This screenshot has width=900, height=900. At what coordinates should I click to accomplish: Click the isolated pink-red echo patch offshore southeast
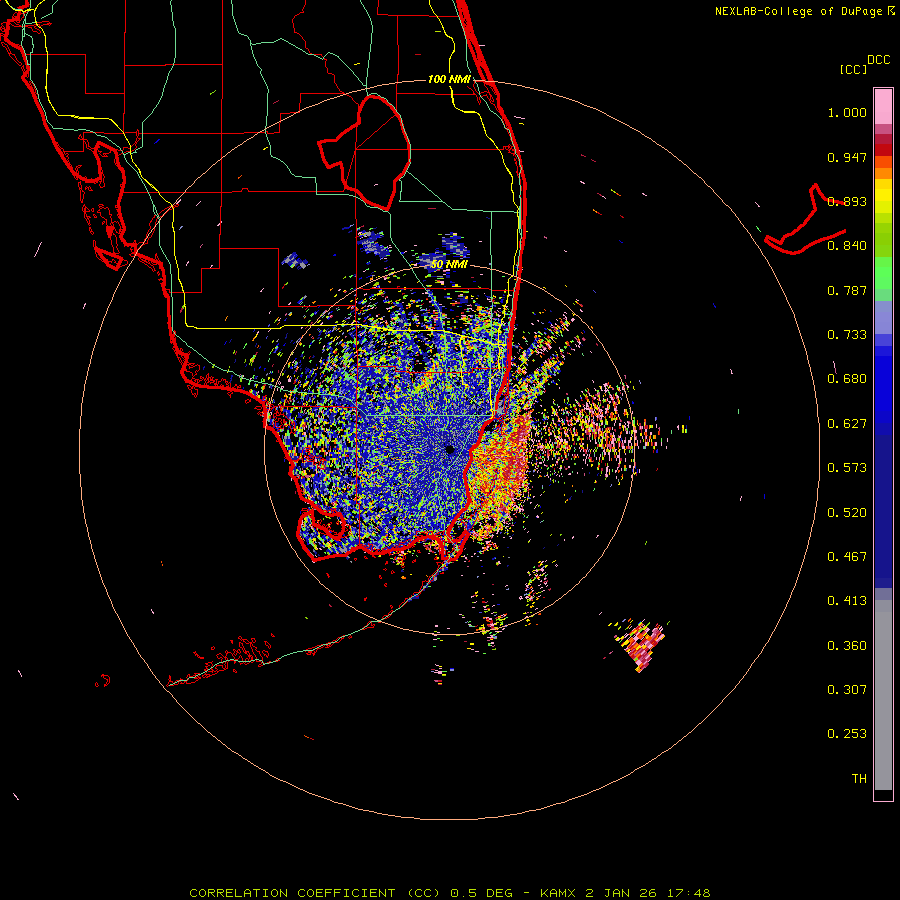[642, 644]
